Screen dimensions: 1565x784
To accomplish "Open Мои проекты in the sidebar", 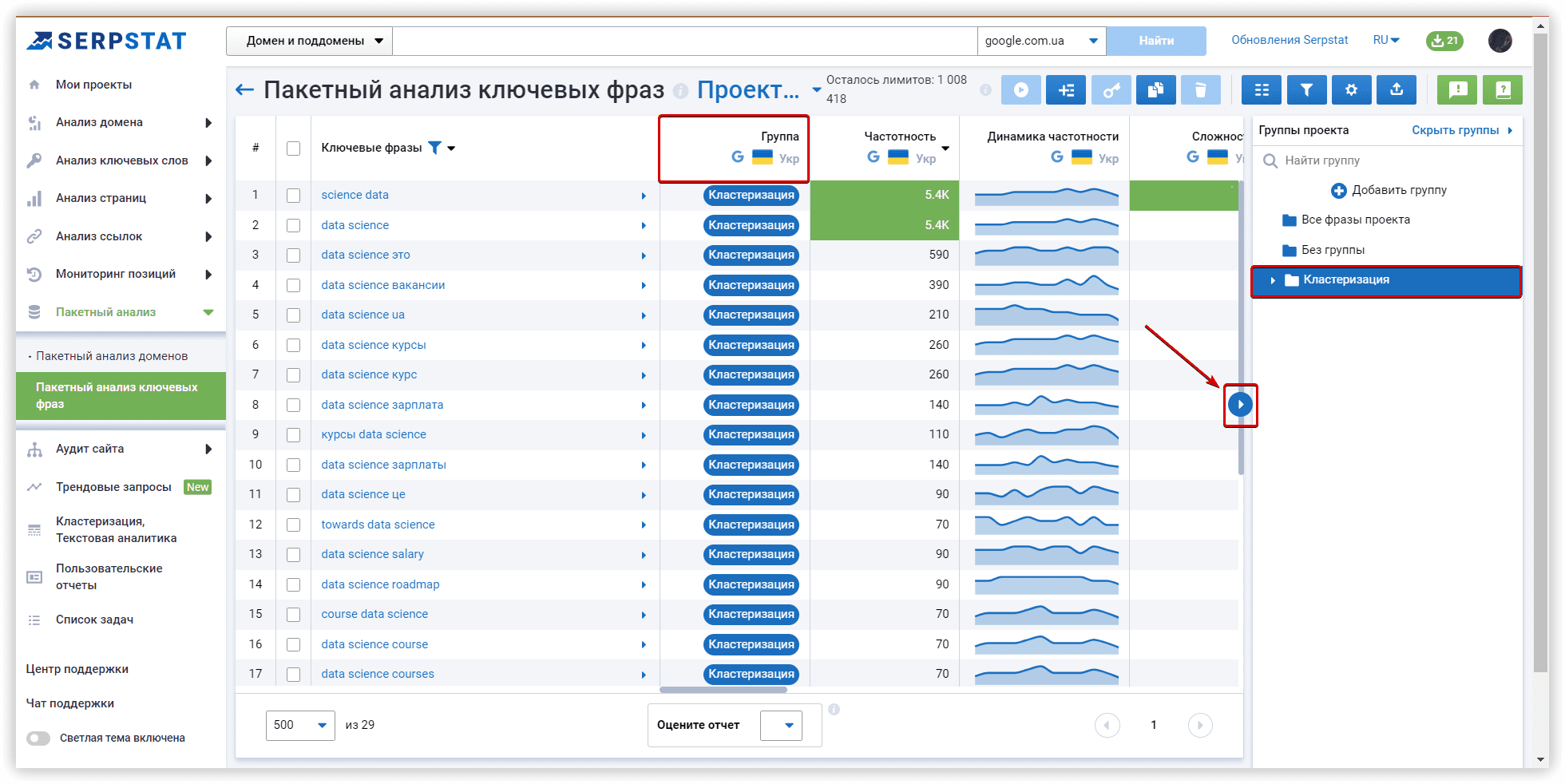I will click(x=93, y=85).
